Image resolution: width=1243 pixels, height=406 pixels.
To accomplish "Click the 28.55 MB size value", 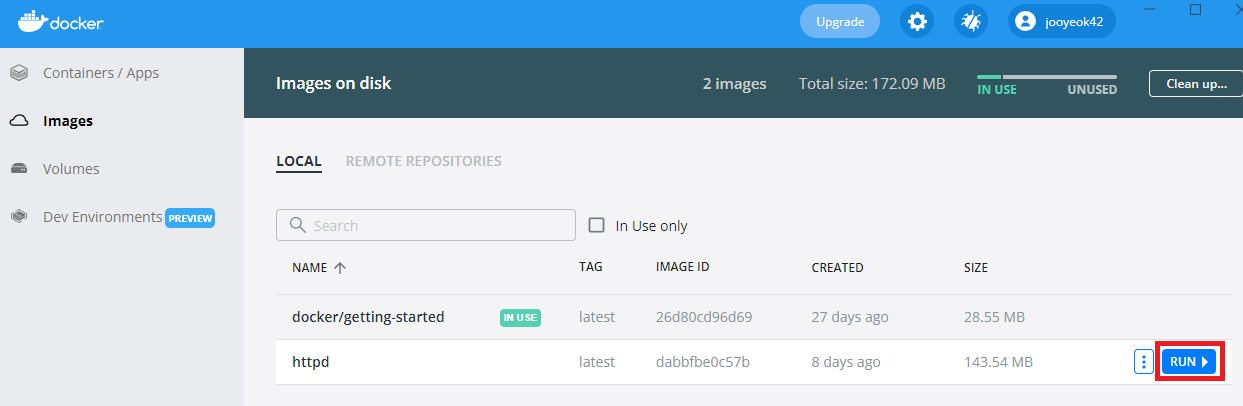I will tap(994, 317).
